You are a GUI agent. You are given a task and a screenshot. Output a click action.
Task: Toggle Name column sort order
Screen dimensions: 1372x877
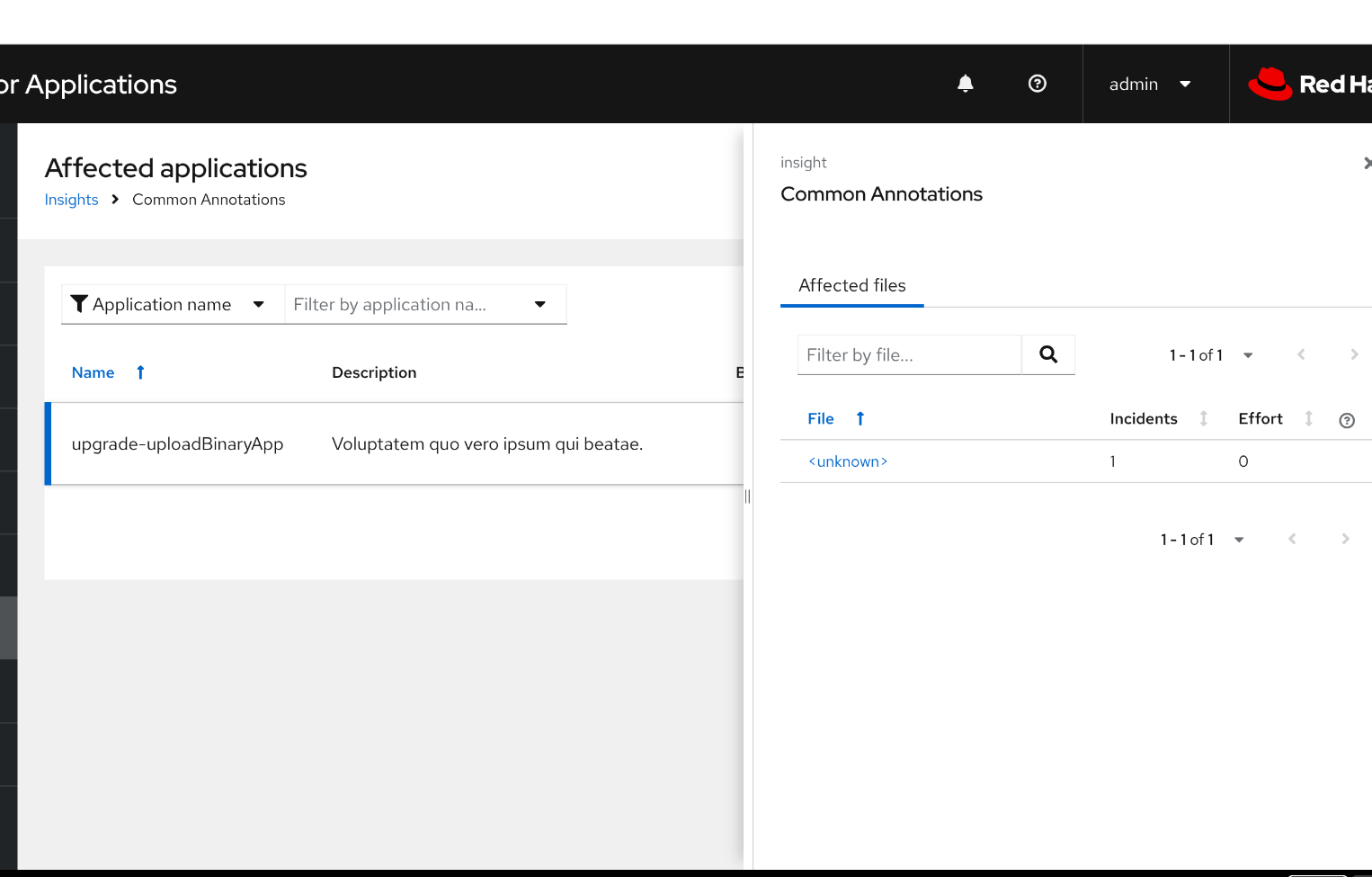(140, 372)
